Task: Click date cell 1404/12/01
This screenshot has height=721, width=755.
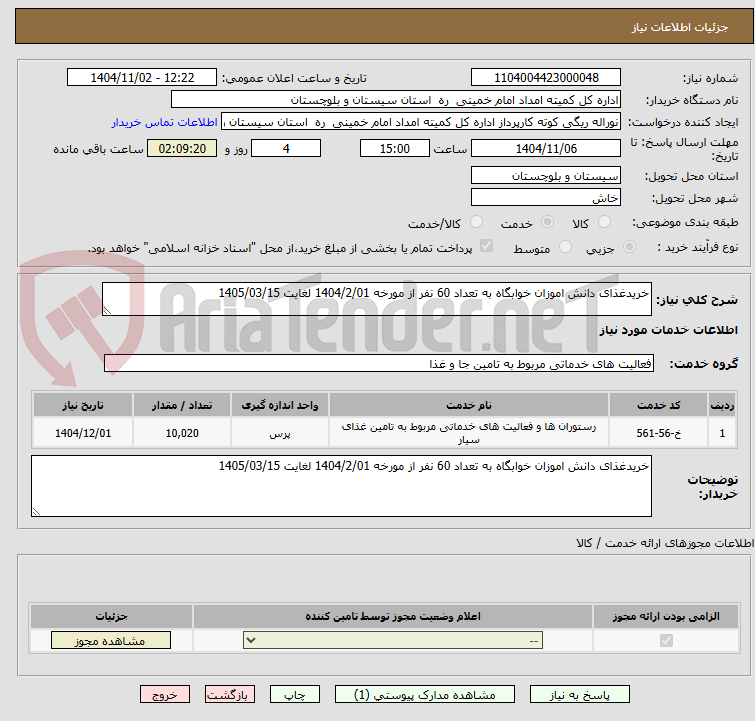Action: (x=83, y=433)
